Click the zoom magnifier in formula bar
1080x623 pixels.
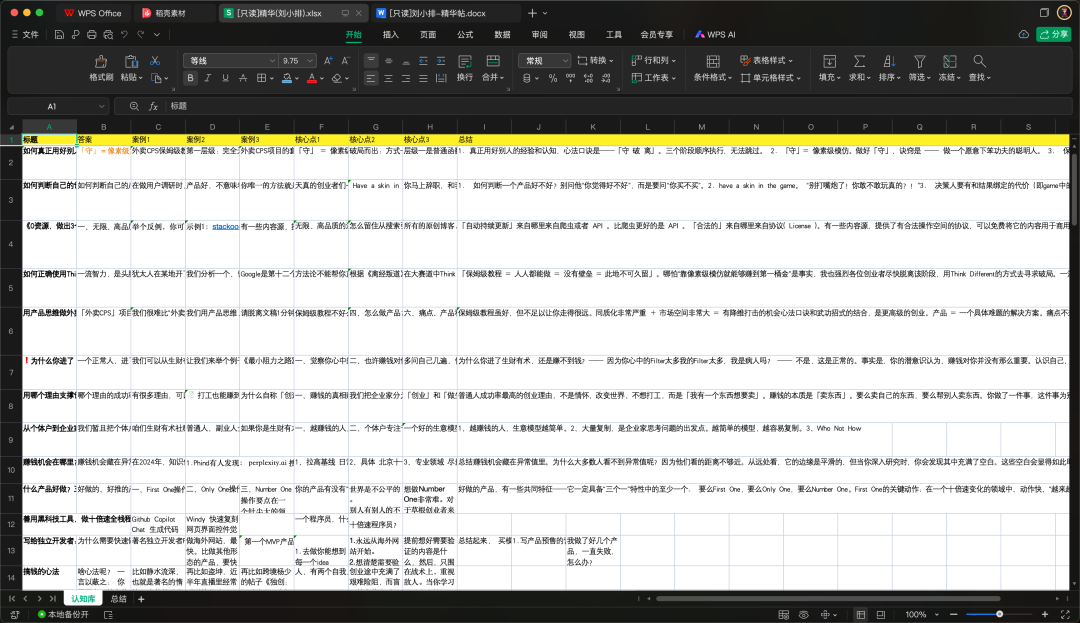pos(134,106)
